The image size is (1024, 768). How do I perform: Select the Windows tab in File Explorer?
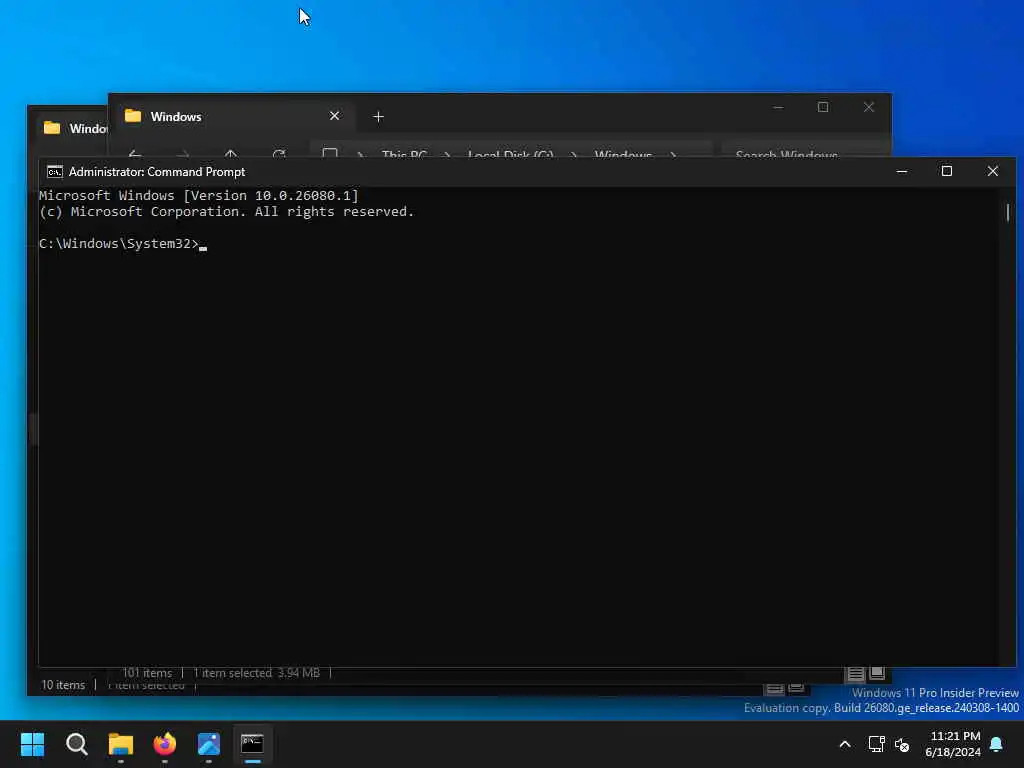coord(231,116)
